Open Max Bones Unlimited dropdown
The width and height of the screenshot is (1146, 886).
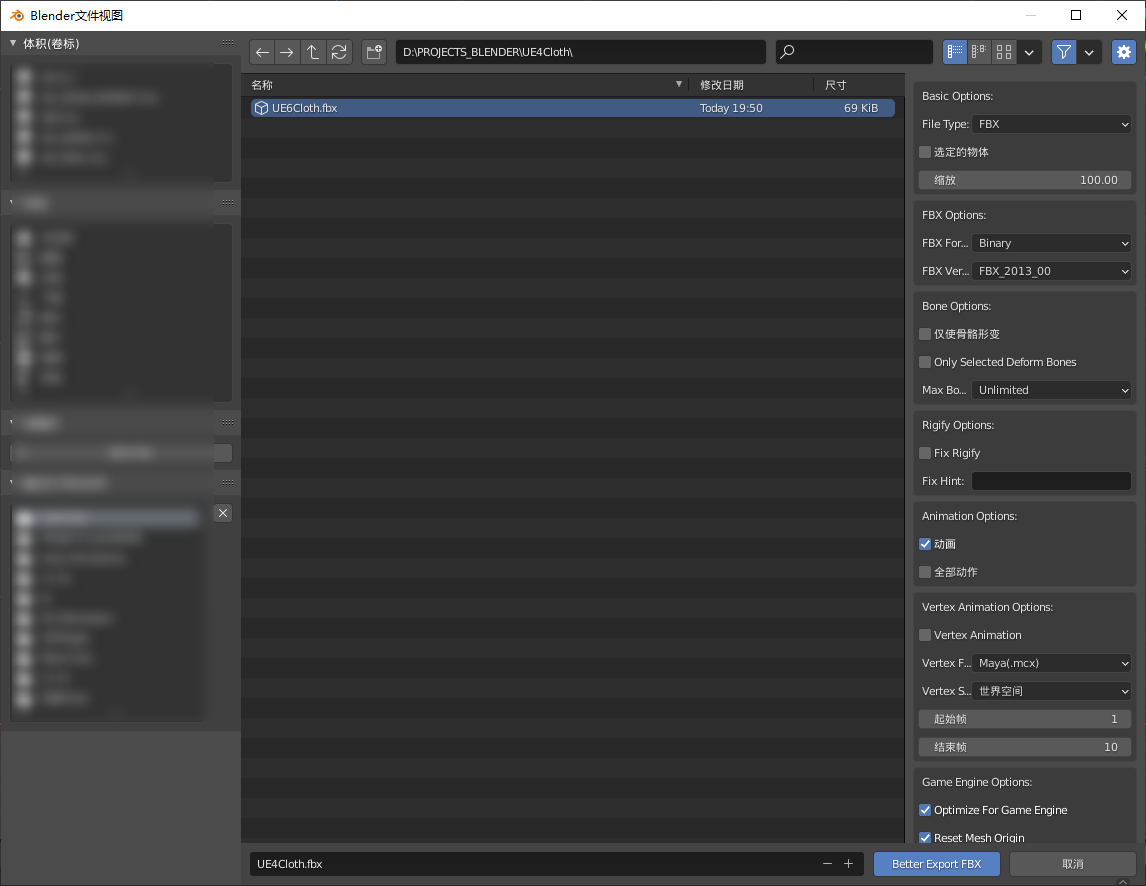tap(1051, 390)
